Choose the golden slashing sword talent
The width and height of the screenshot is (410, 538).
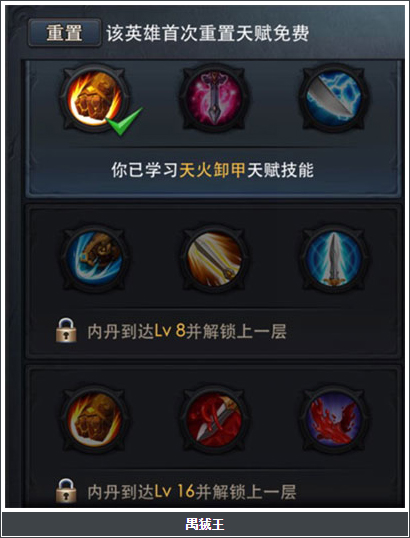click(x=214, y=259)
